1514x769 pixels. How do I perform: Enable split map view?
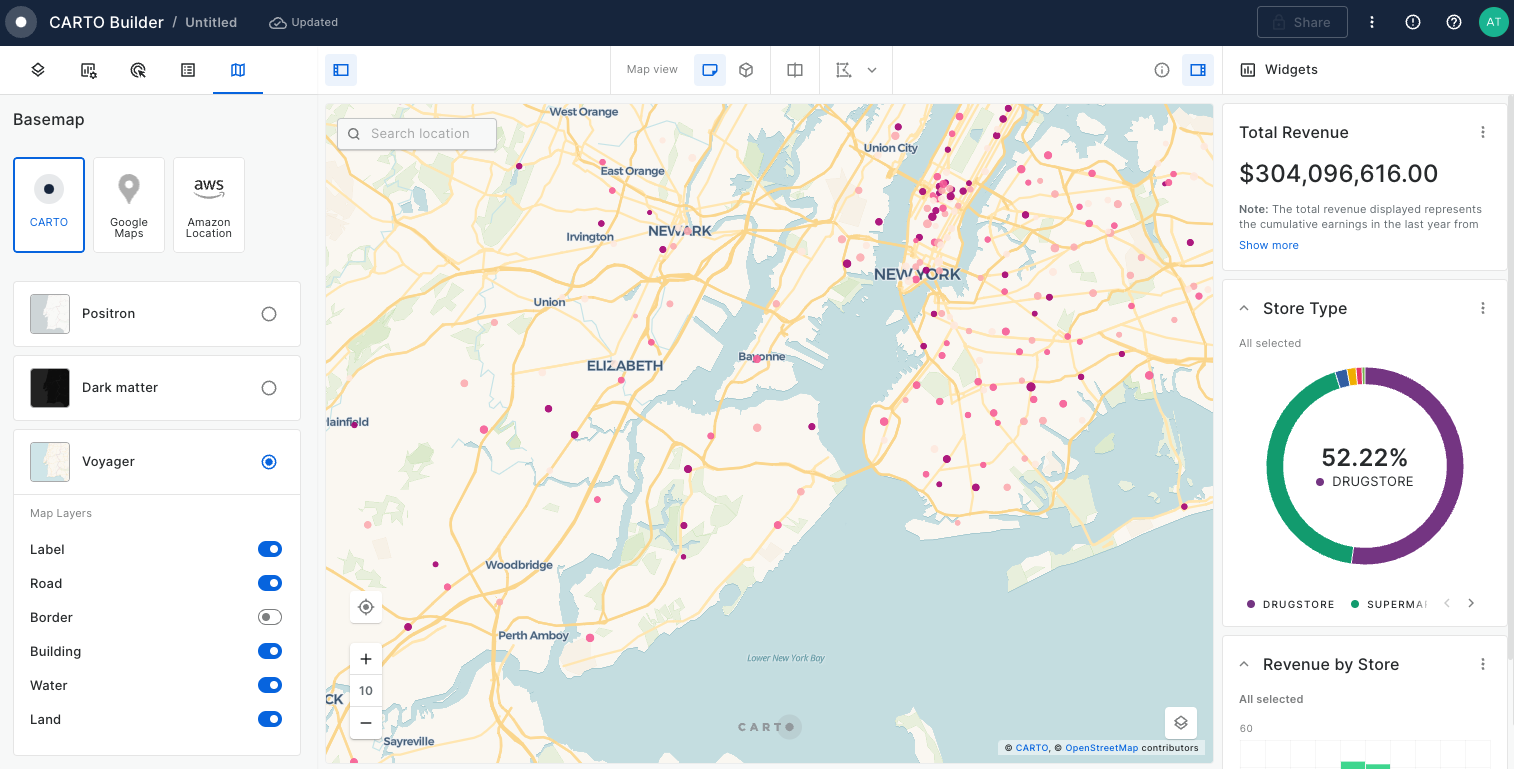(x=795, y=70)
